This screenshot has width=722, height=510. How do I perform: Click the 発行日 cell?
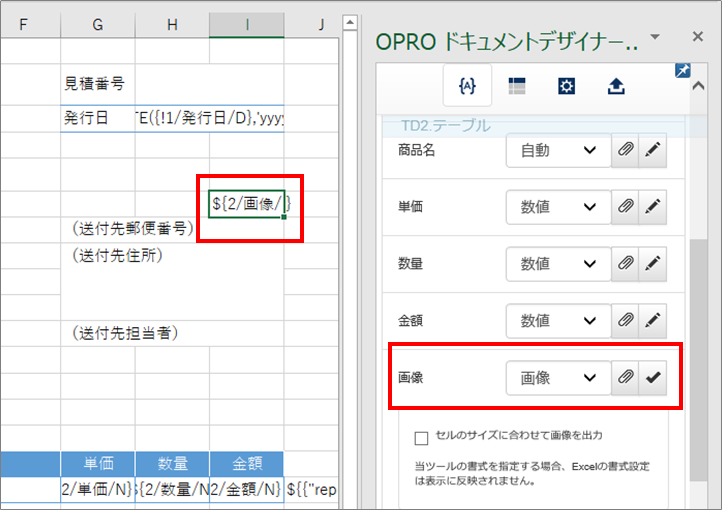[x=97, y=118]
